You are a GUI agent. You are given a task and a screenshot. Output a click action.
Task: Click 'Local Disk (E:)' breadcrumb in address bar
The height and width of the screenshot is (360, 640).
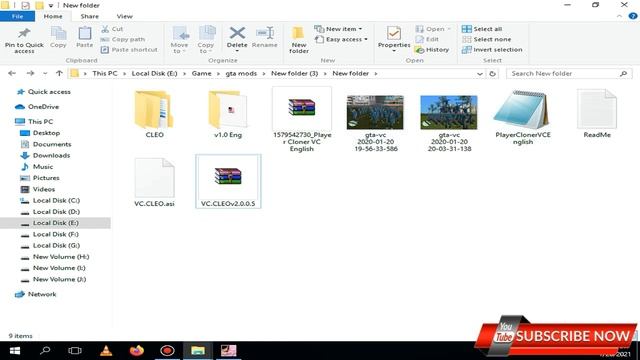point(154,73)
